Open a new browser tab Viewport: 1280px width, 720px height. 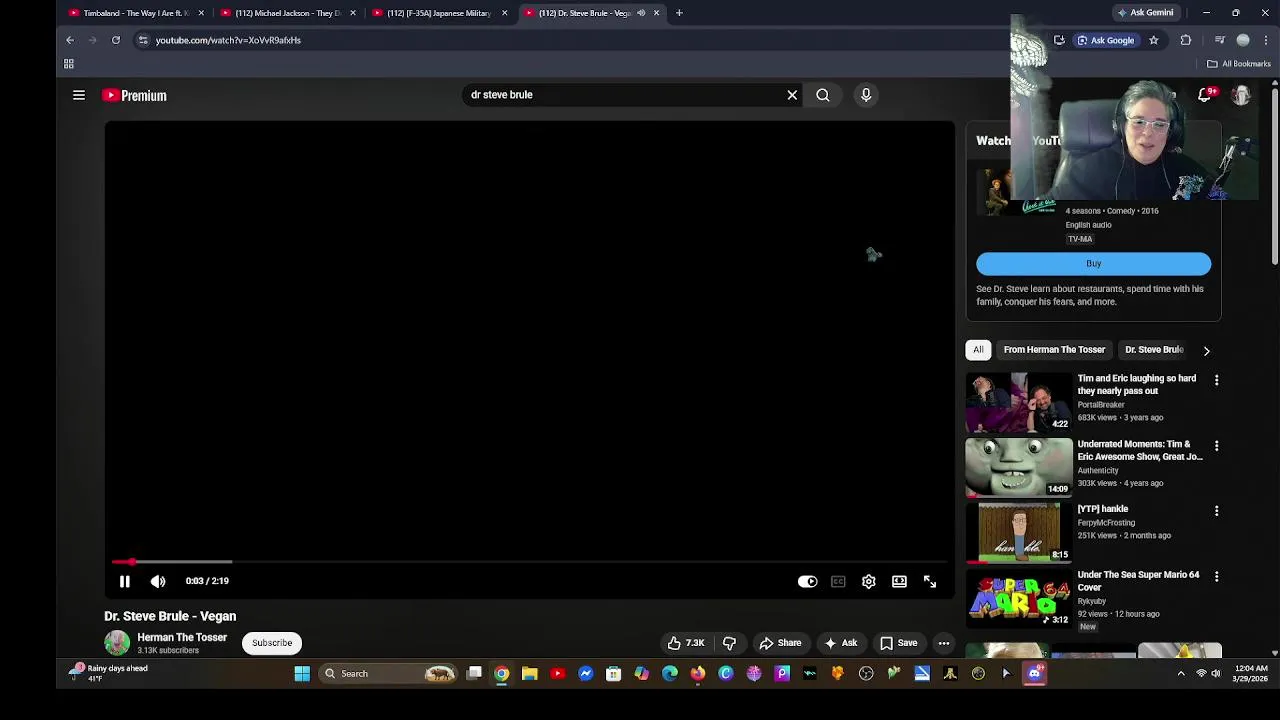tap(679, 13)
